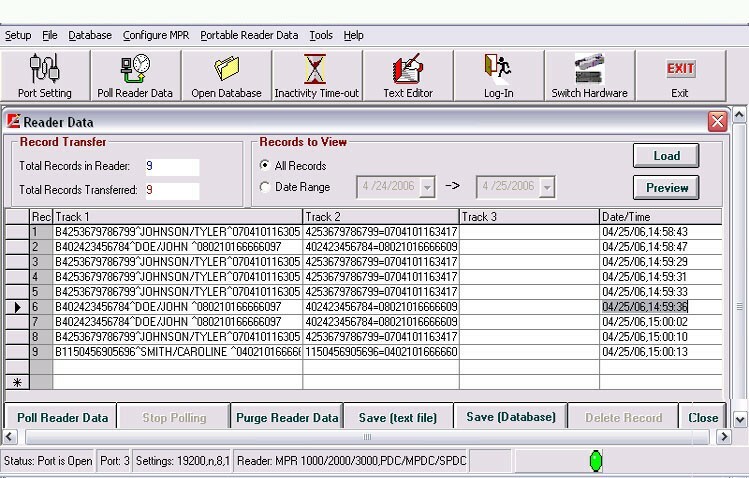
Task: Open the Tools menu
Action: (x=321, y=35)
